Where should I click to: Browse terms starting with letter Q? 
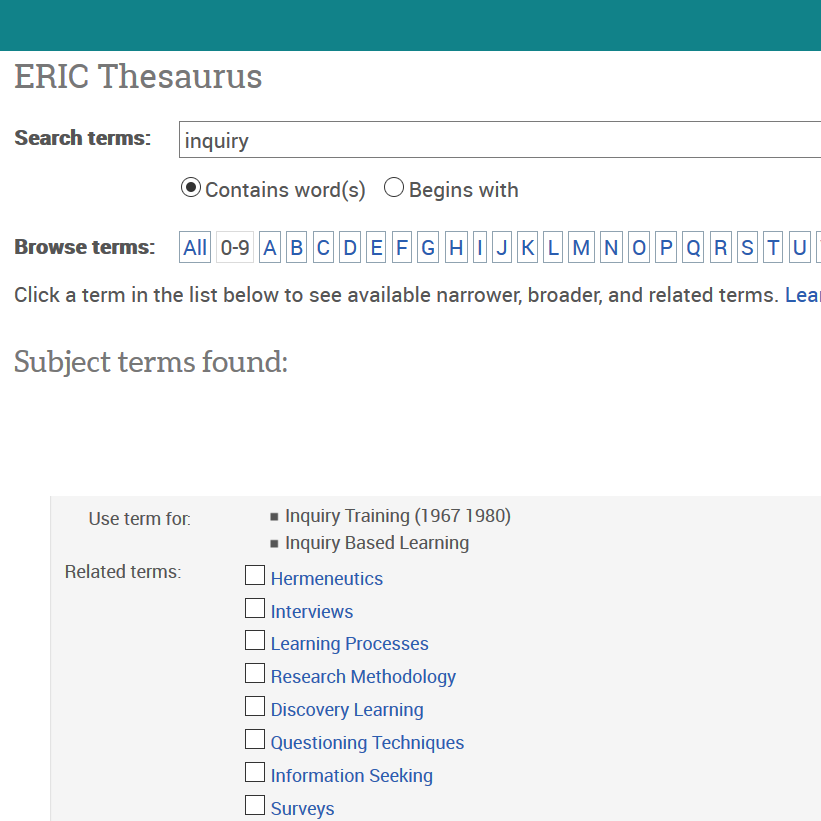click(693, 248)
